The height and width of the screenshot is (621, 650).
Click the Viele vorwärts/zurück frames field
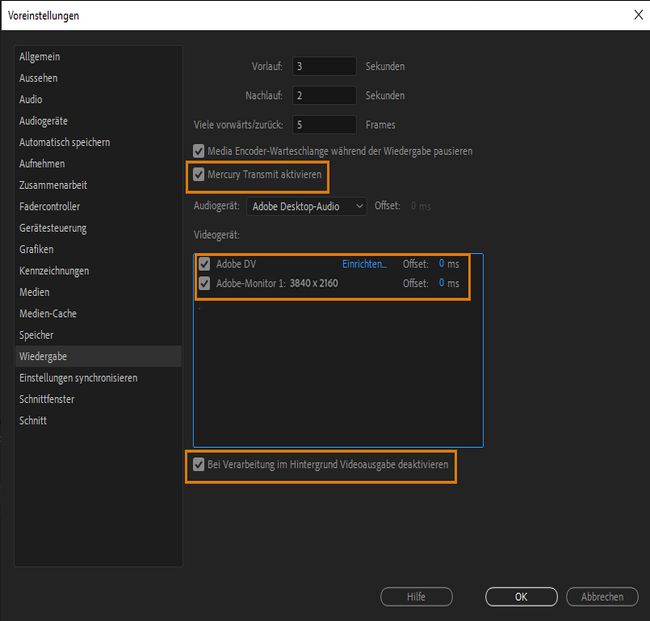tap(324, 125)
